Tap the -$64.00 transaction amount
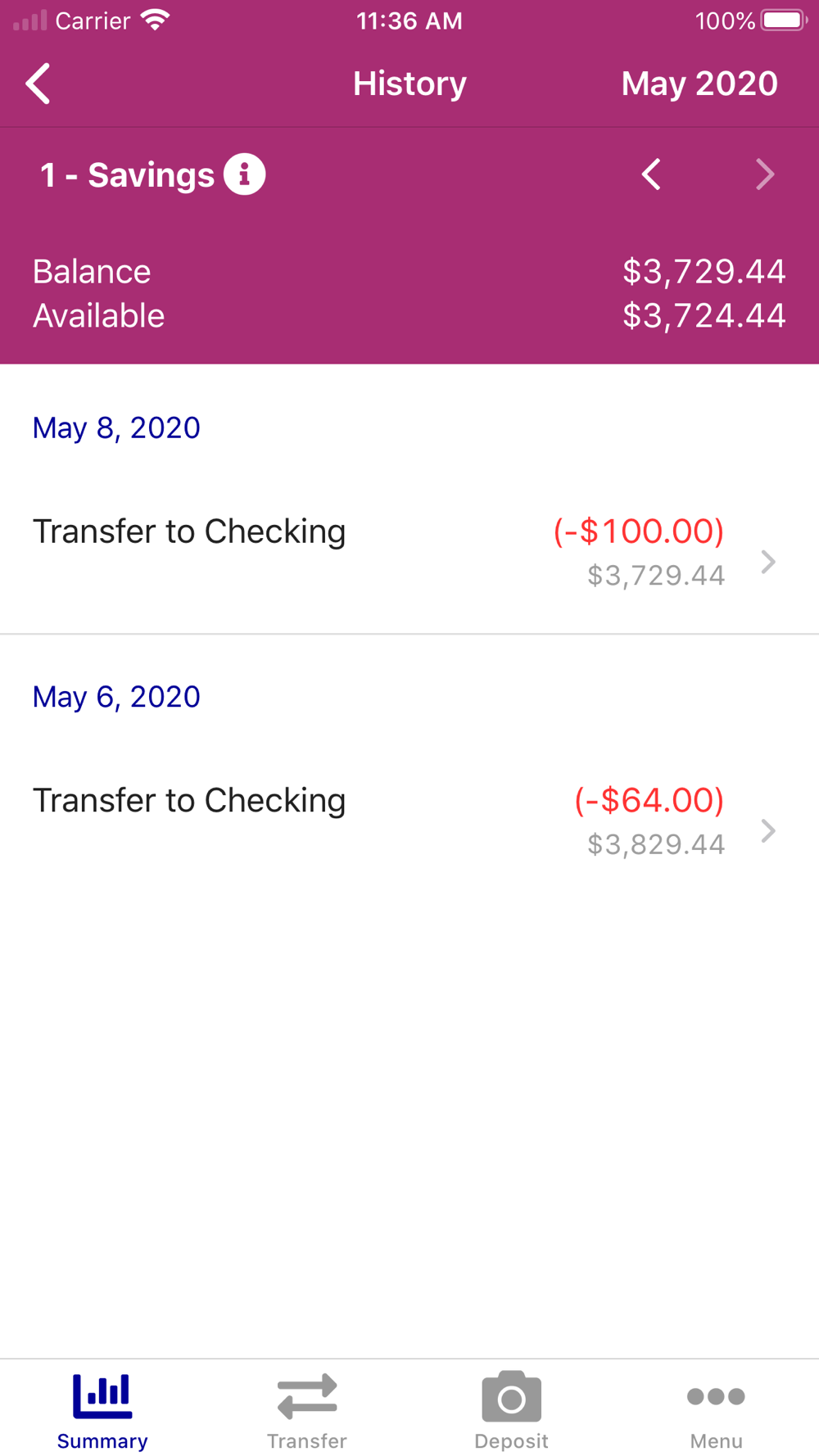The width and height of the screenshot is (819, 1456). tap(649, 800)
